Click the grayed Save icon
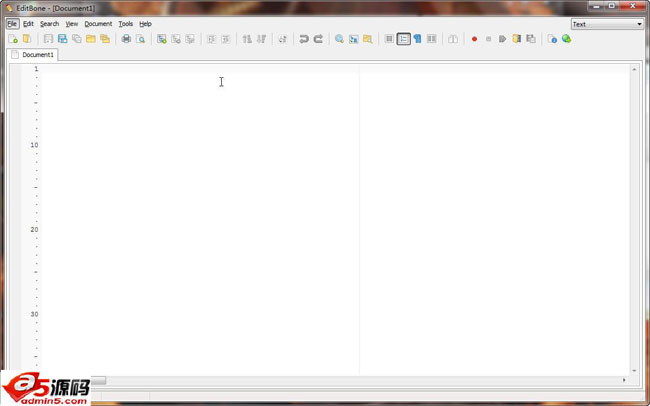This screenshot has height=406, width=650. [48, 39]
